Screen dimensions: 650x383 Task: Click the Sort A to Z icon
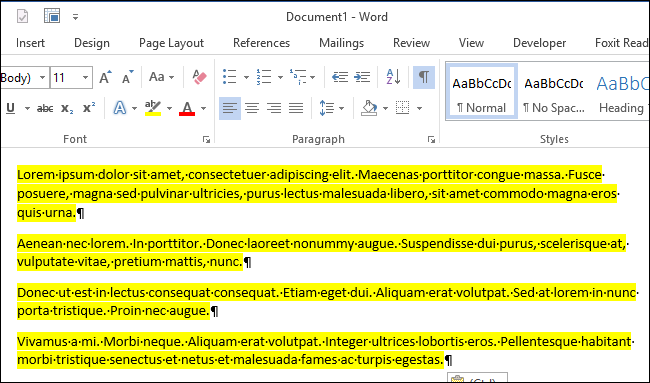393,77
